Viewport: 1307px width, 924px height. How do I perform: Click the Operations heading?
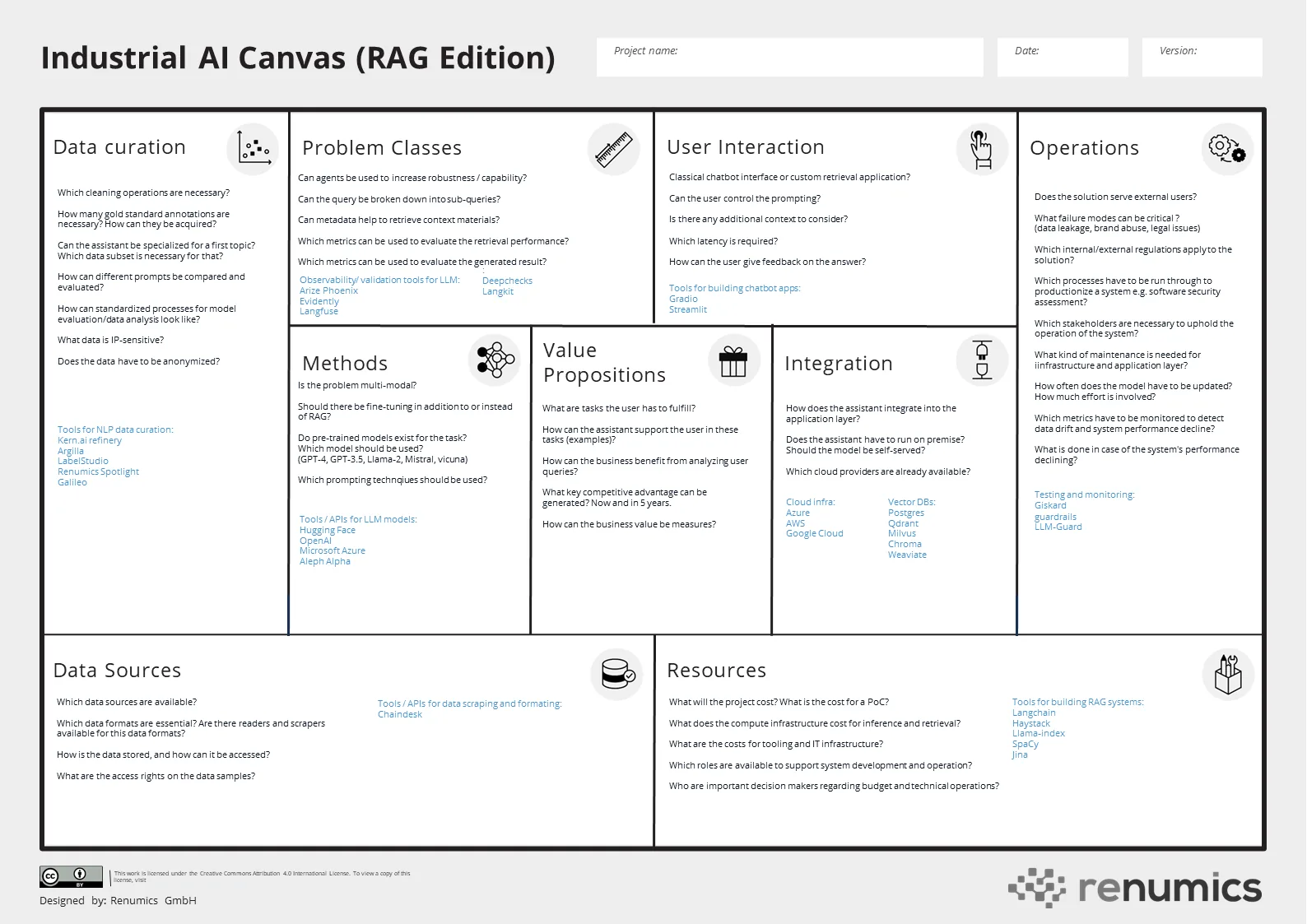point(1085,149)
